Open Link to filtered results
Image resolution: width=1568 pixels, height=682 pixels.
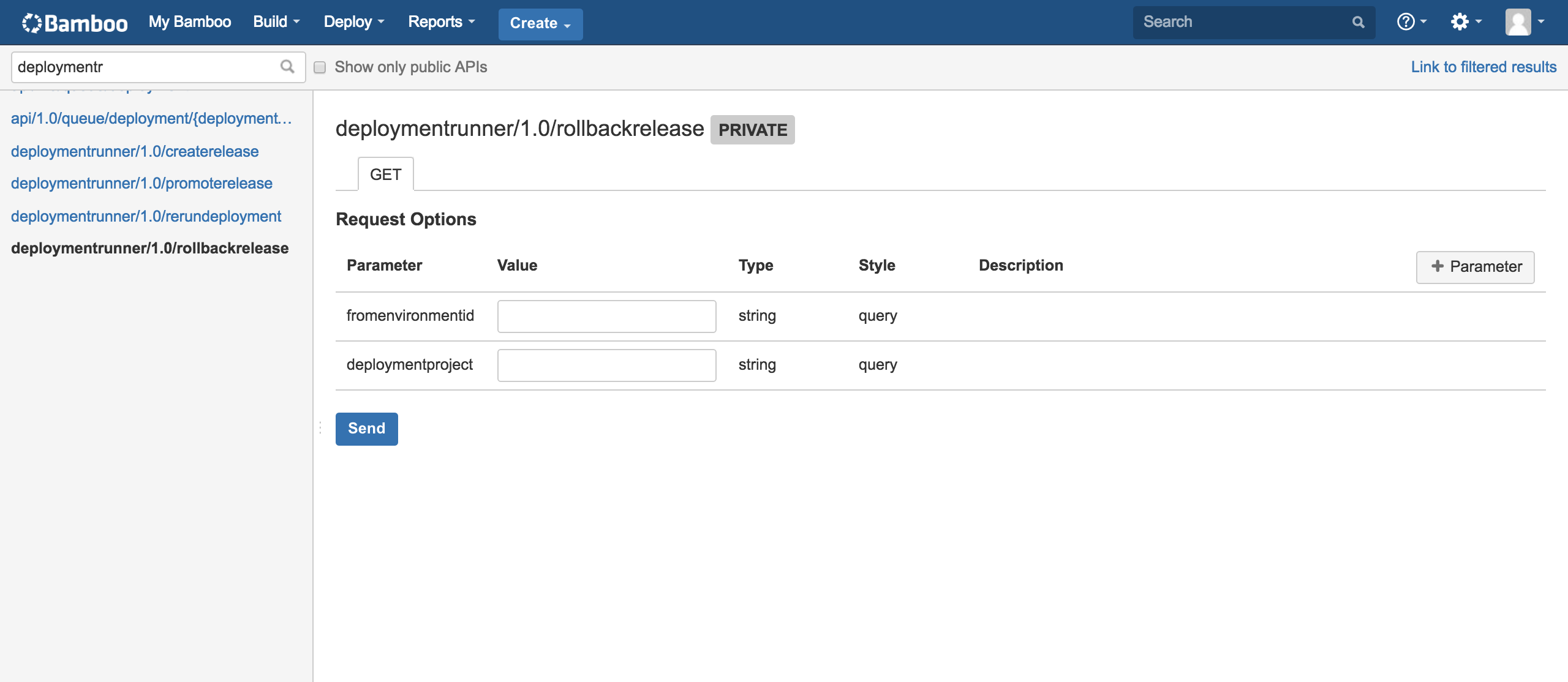click(x=1483, y=67)
